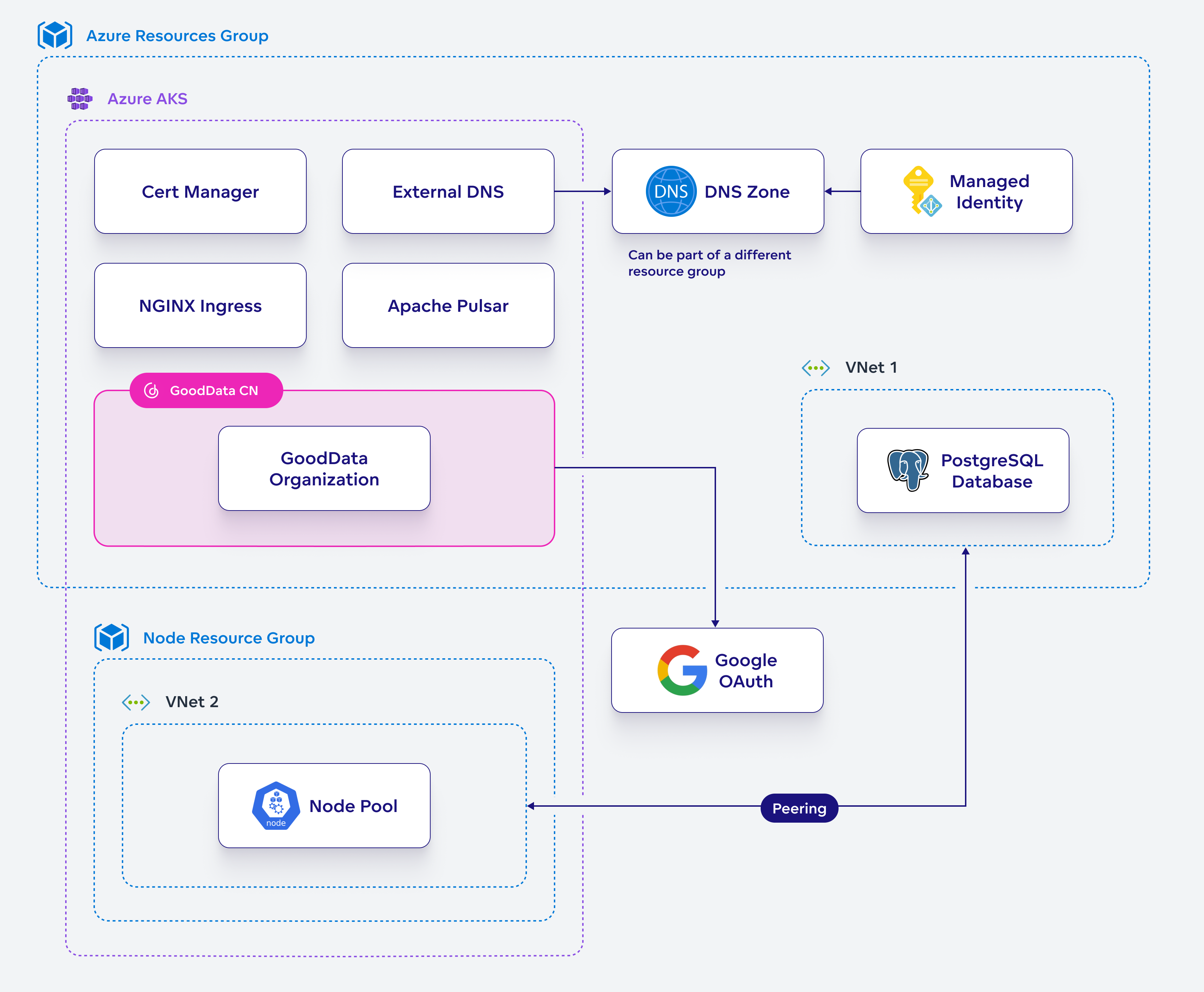Click the Azure Resources Group cube icon
This screenshot has width=1204, height=992.
click(x=55, y=35)
